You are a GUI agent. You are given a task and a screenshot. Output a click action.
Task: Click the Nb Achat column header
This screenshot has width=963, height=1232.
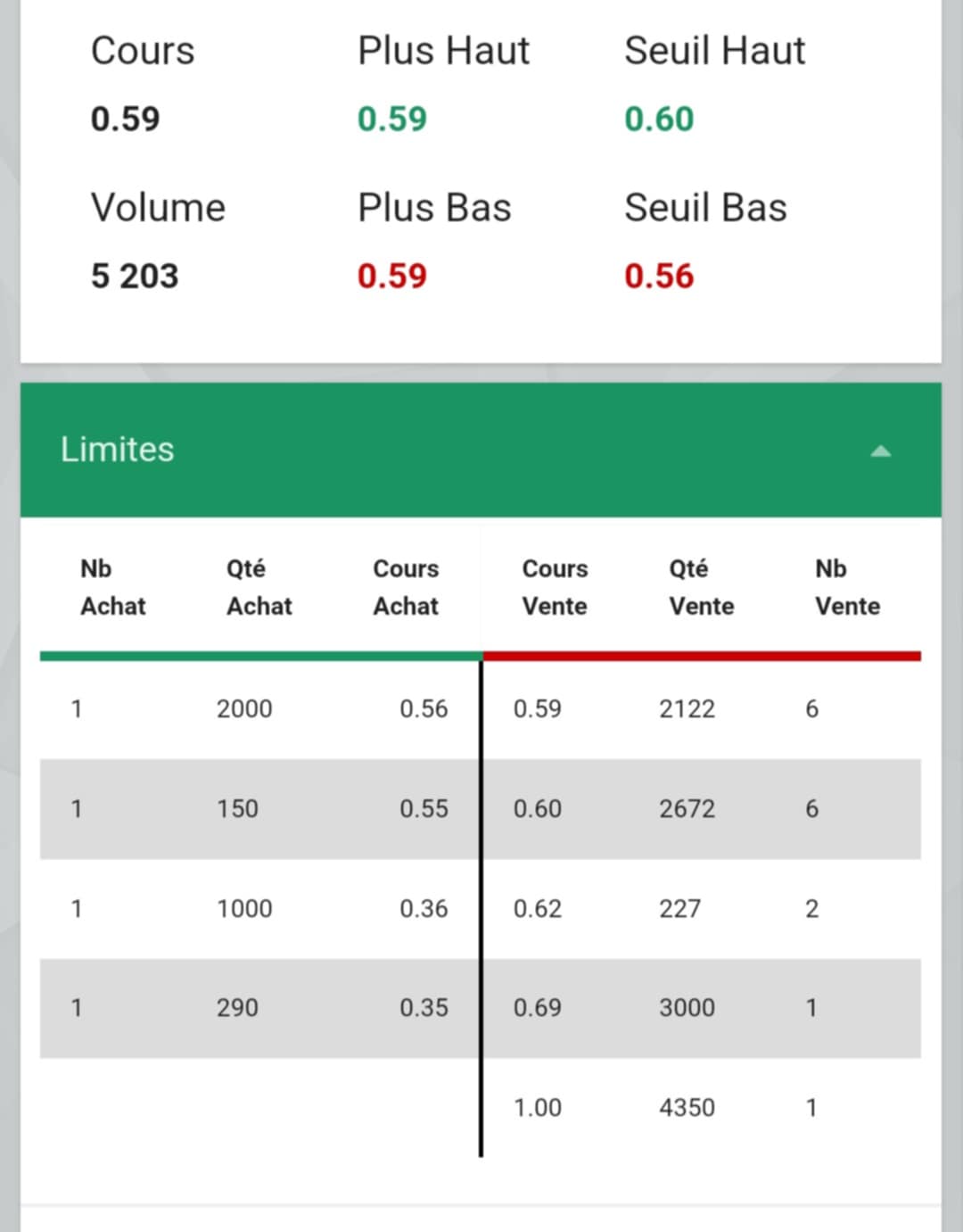click(113, 587)
